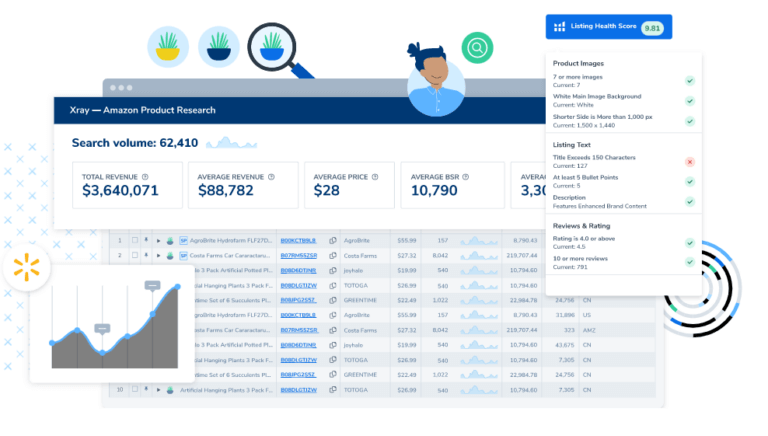Copy the ASIN in row 1 via copy icon

click(x=333, y=241)
